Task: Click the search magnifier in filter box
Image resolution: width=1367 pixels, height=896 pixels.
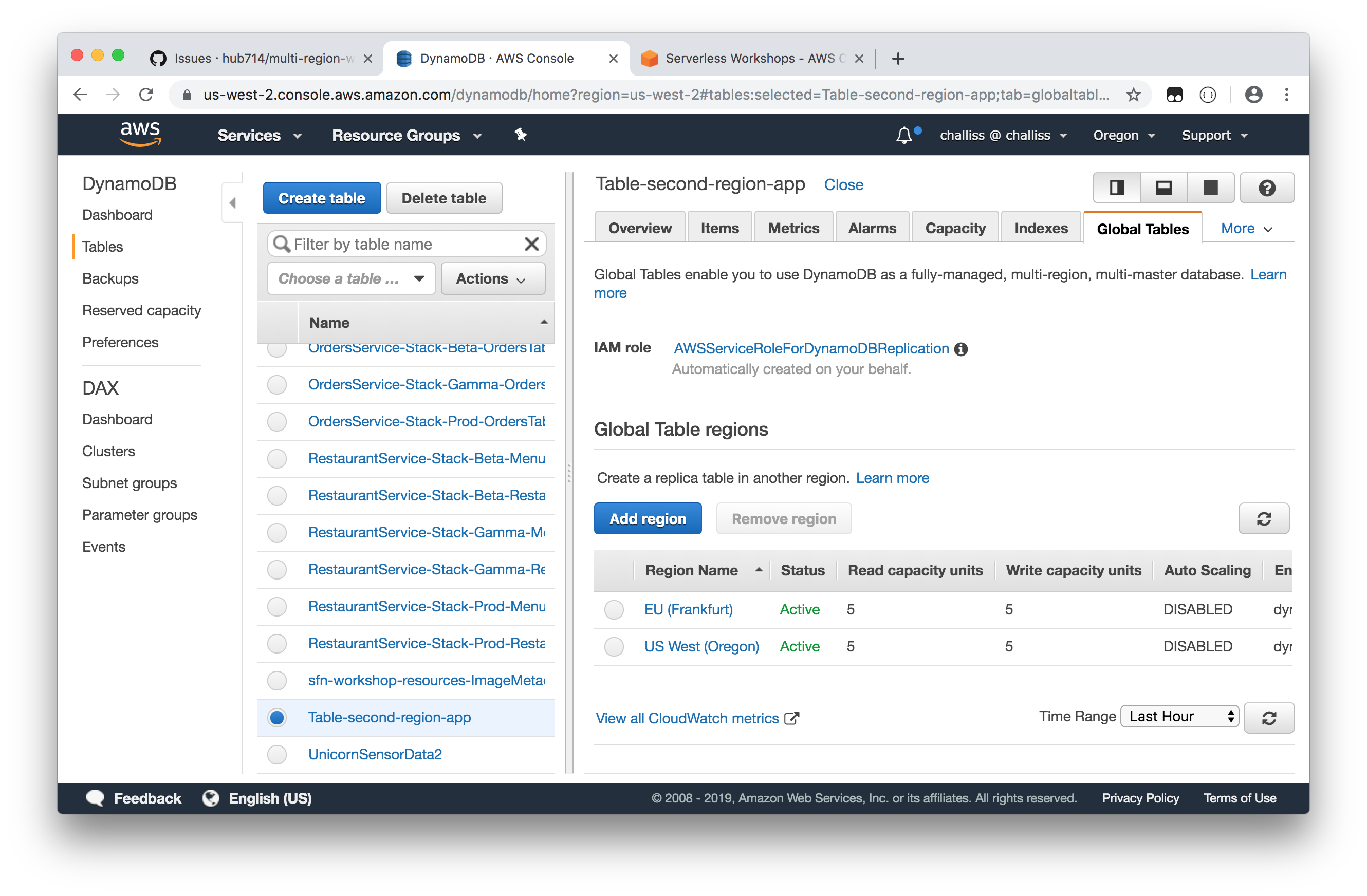Action: pyautogui.click(x=282, y=244)
